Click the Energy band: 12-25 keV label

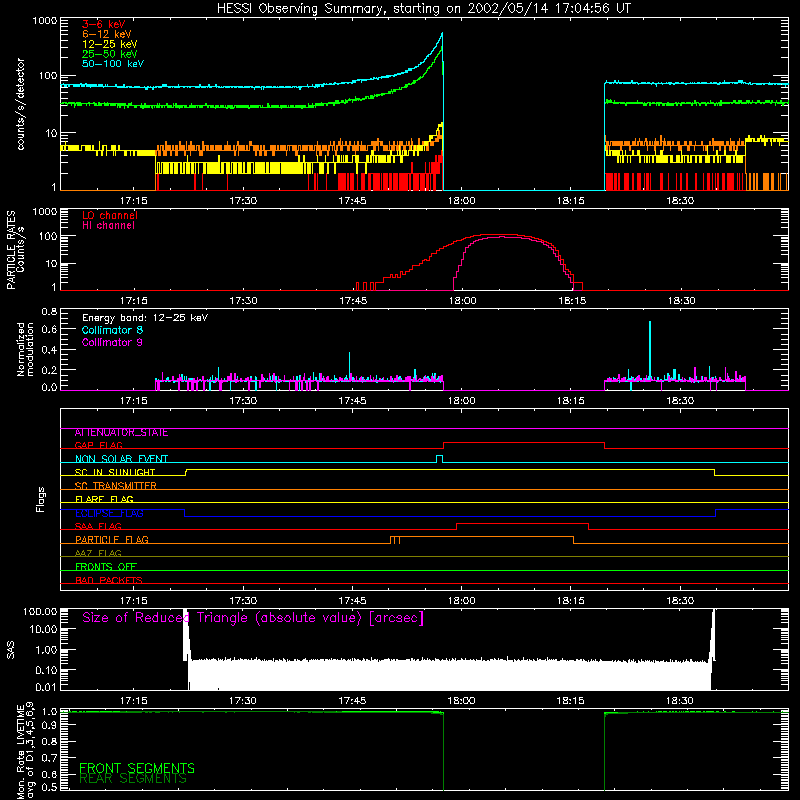[145, 318]
